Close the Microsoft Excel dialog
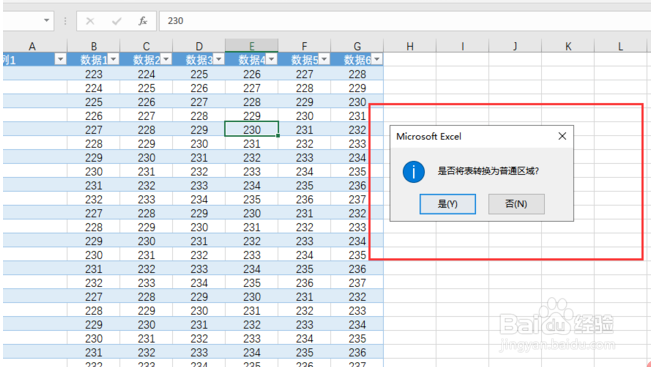The width and height of the screenshot is (651, 367). click(x=562, y=136)
